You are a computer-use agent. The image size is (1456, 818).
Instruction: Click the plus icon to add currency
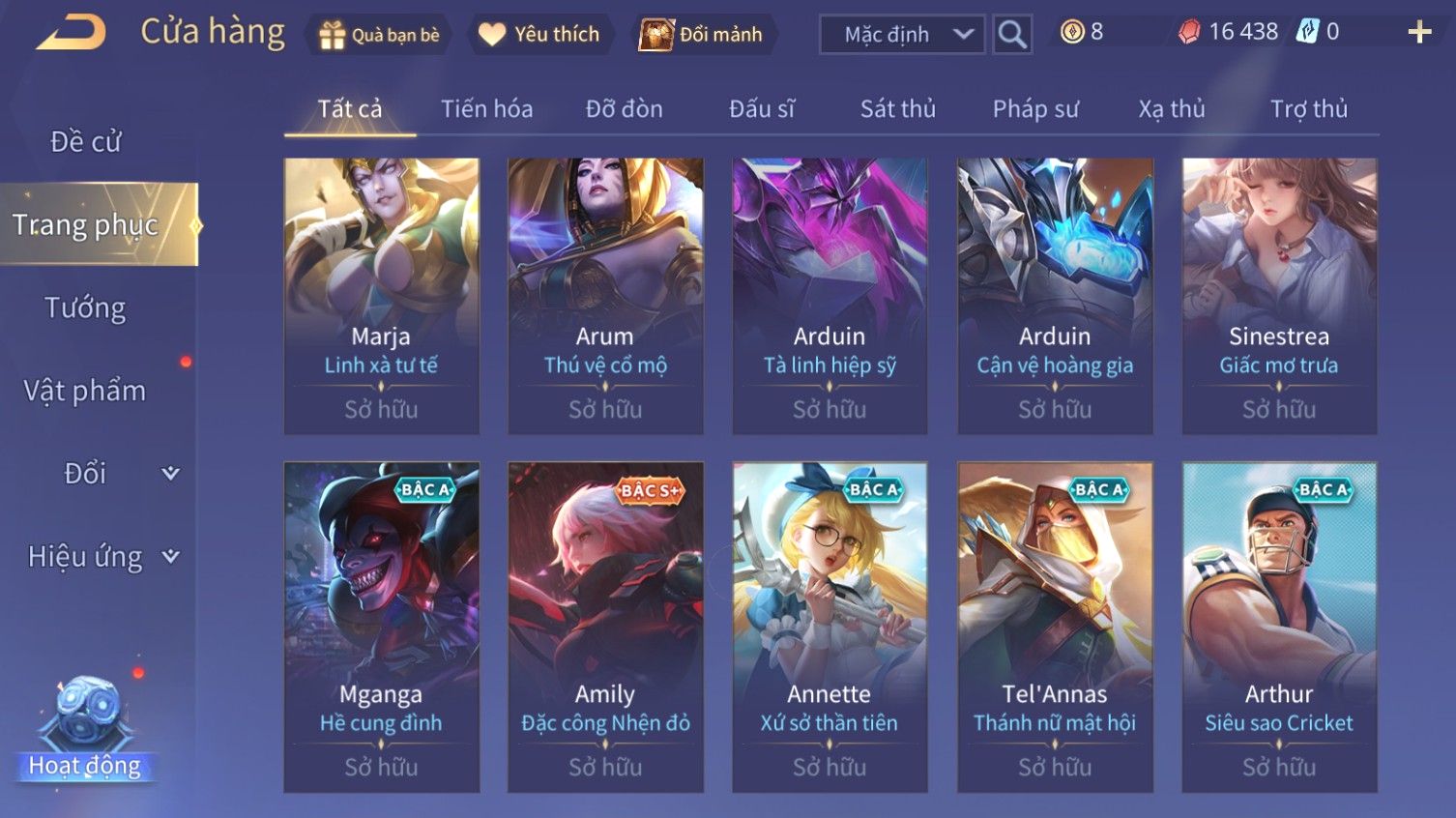[1419, 32]
